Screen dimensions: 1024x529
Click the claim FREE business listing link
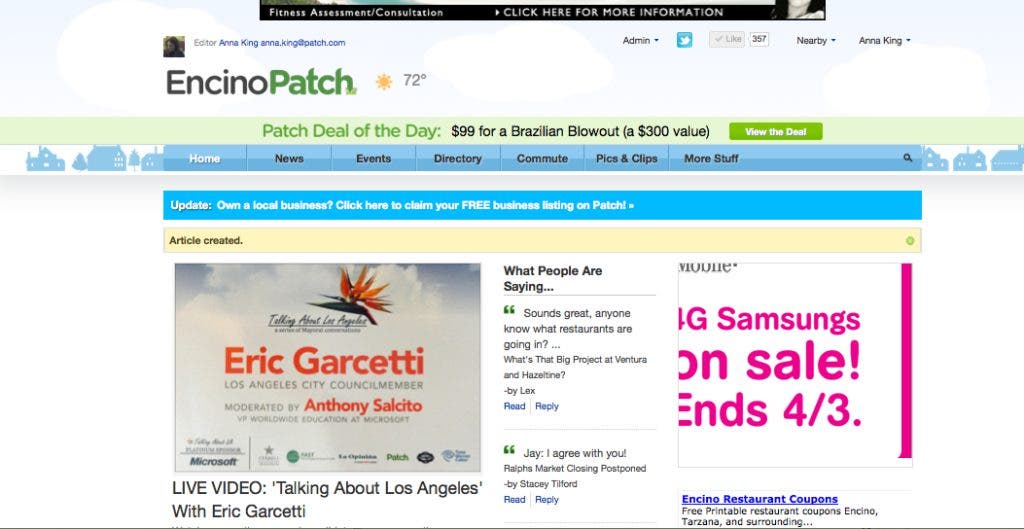click(x=425, y=205)
